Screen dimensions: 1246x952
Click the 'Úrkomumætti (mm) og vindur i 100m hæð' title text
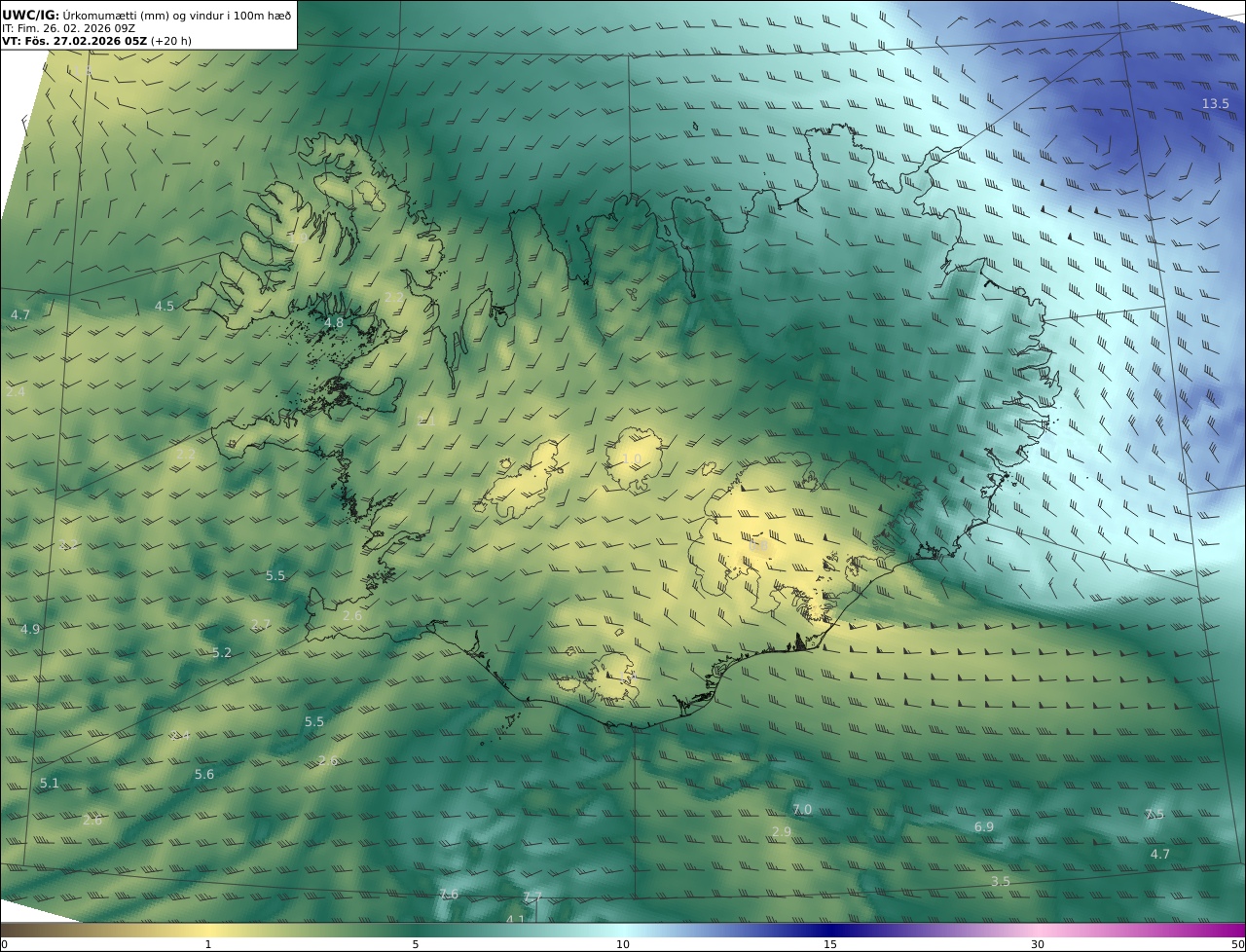(177, 16)
